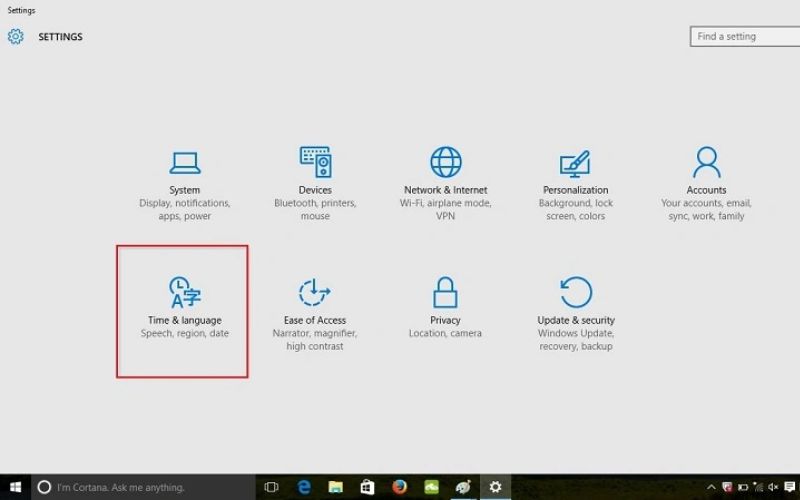
Task: Click the Settings gear icon beside SETTINGS title
Action: pos(15,37)
